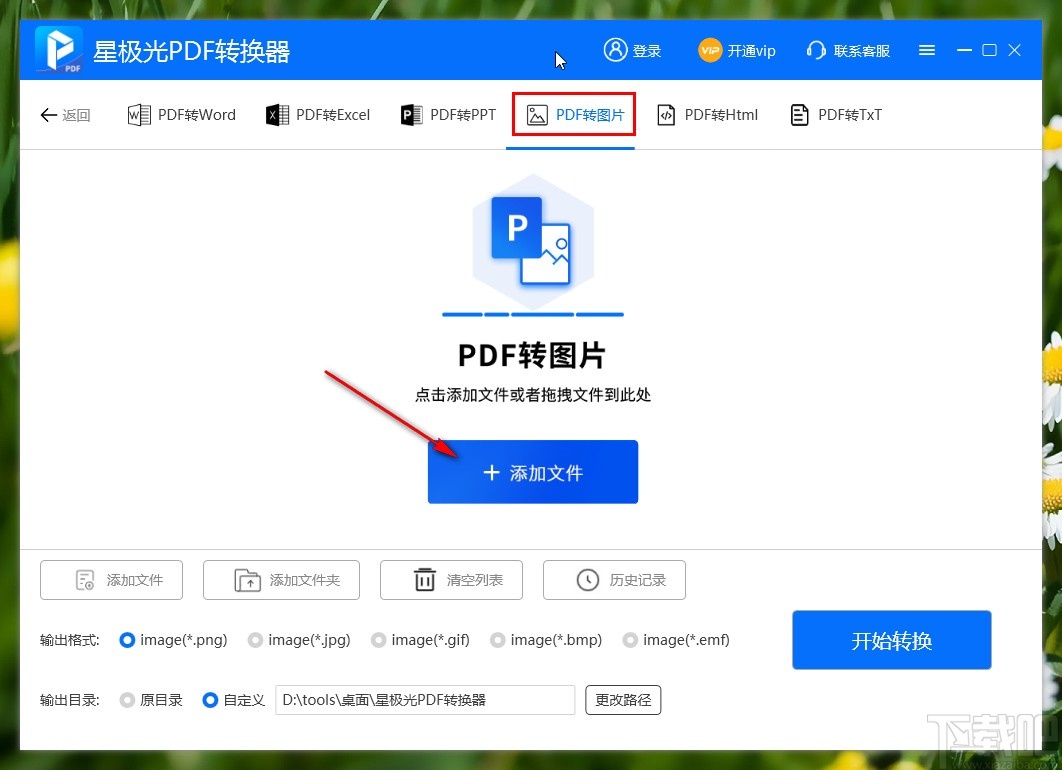This screenshot has height=770, width=1062.
Task: Open the PDF转PPT conversion mode
Action: click(x=410, y=114)
